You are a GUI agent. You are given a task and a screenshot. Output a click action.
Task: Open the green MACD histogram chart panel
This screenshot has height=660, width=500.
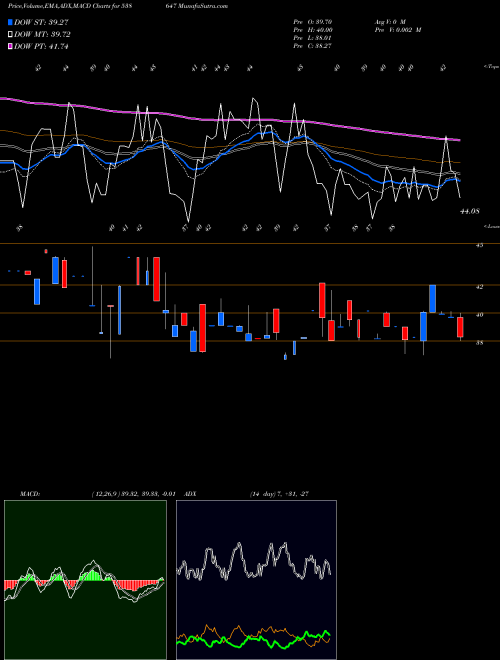pyautogui.click(x=85, y=580)
